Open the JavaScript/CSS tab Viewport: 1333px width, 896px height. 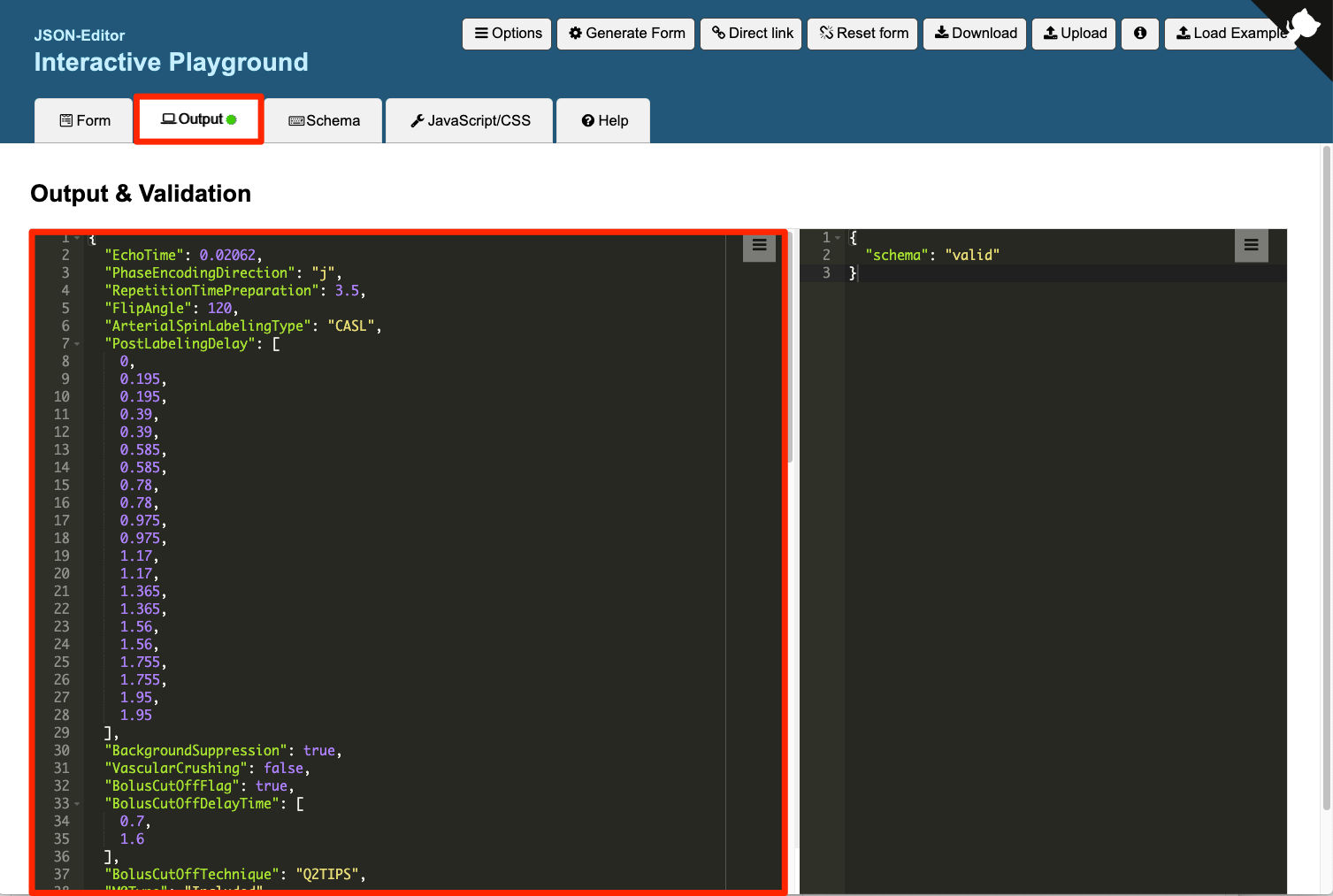[x=470, y=120]
